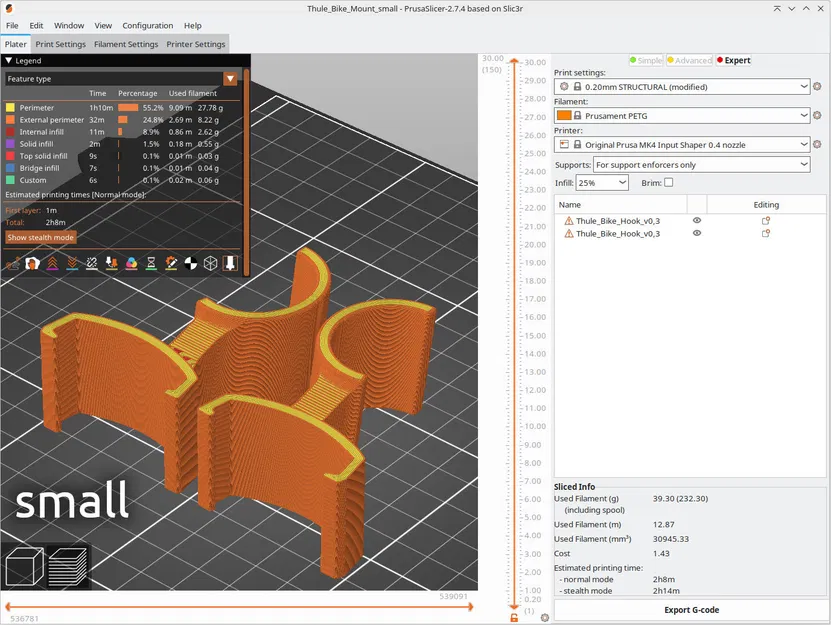Toggle the center of gravity marker icon
This screenshot has width=831, height=625.
[x=191, y=263]
